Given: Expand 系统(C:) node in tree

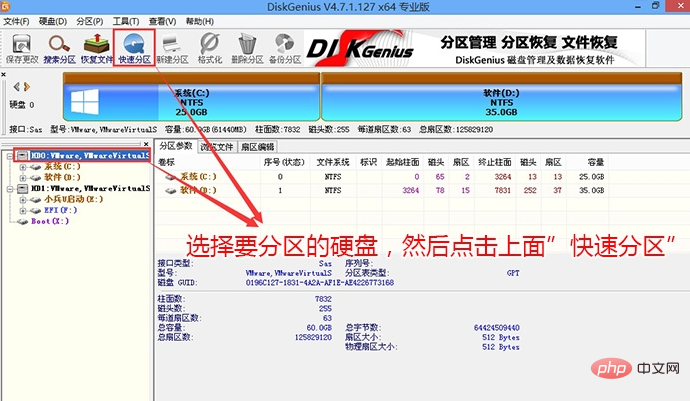Looking at the screenshot, I should (x=23, y=167).
